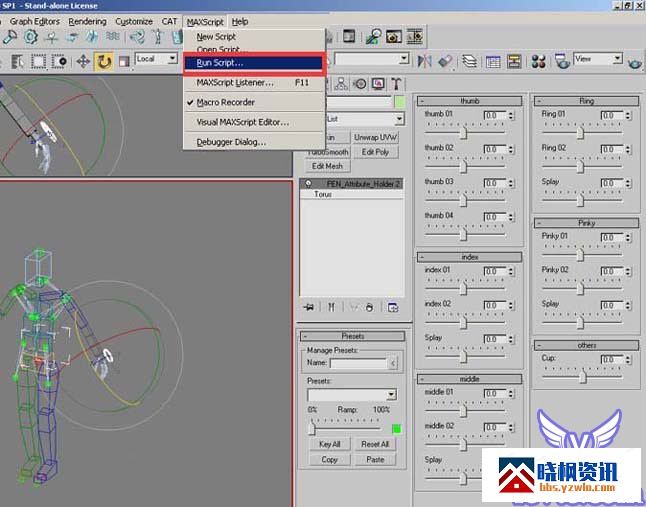Image resolution: width=646 pixels, height=507 pixels.
Task: Collapse the others rollout
Action: point(586,345)
